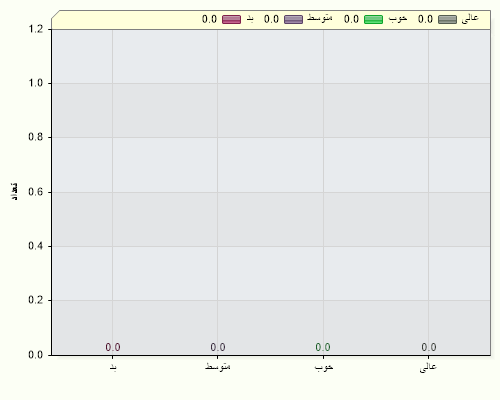Image resolution: width=500 pixels, height=400 pixels.
Task: Click the 0.0 value beside the بد legend swatch
Action: [209, 19]
